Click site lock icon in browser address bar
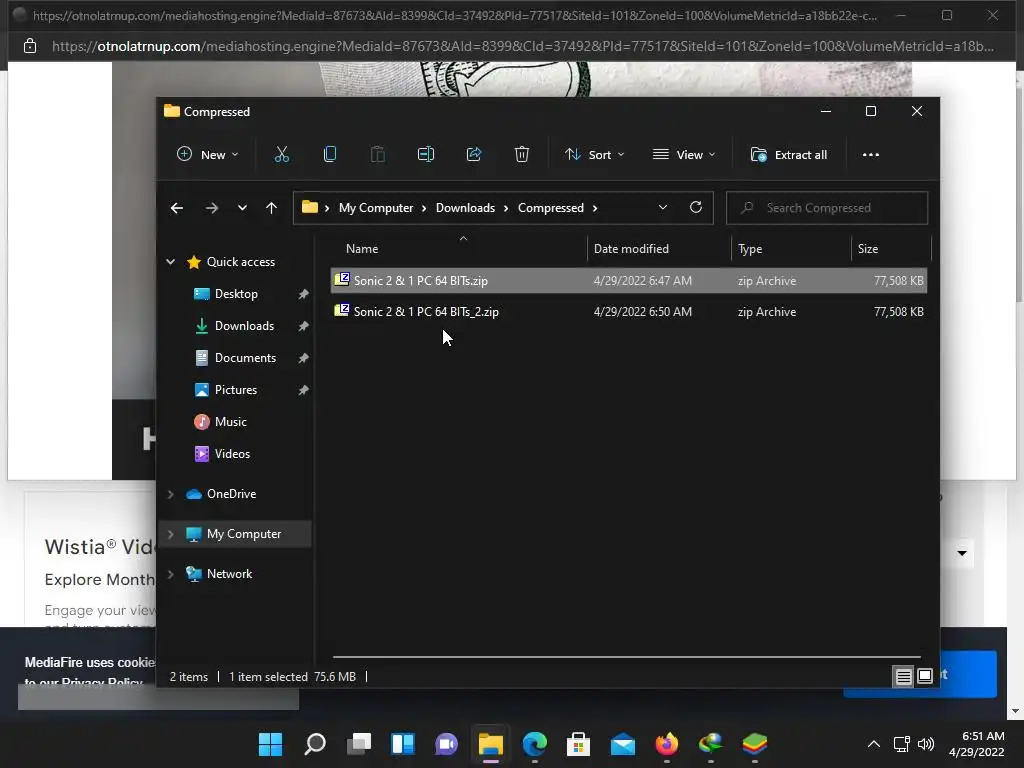The height and width of the screenshot is (768, 1024). [29, 46]
